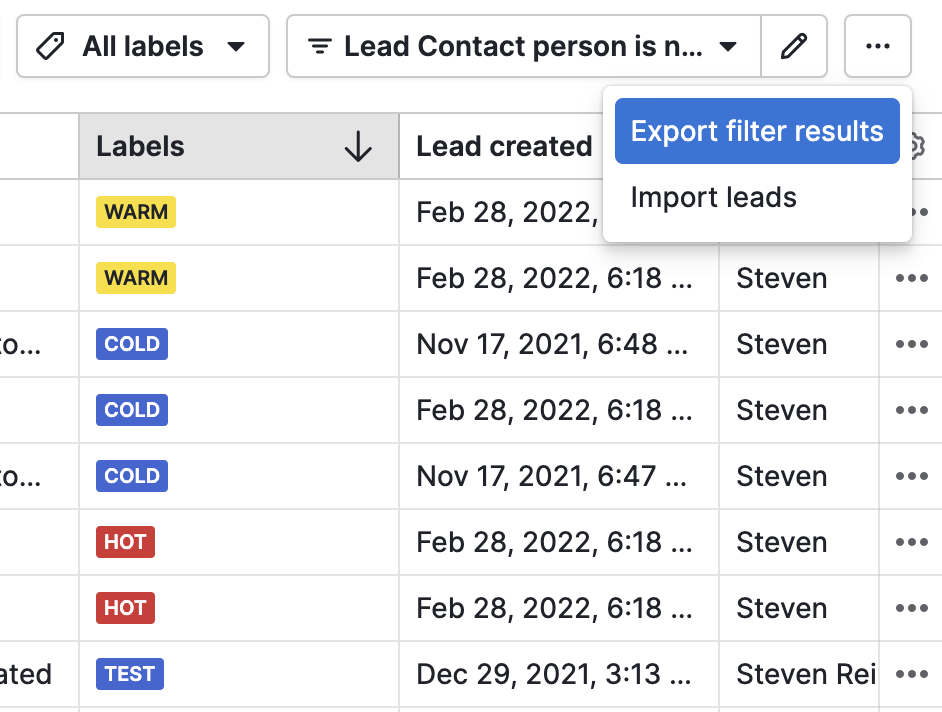Click the descending sort arrow on Labels column
This screenshot has height=712, width=942.
tap(359, 146)
